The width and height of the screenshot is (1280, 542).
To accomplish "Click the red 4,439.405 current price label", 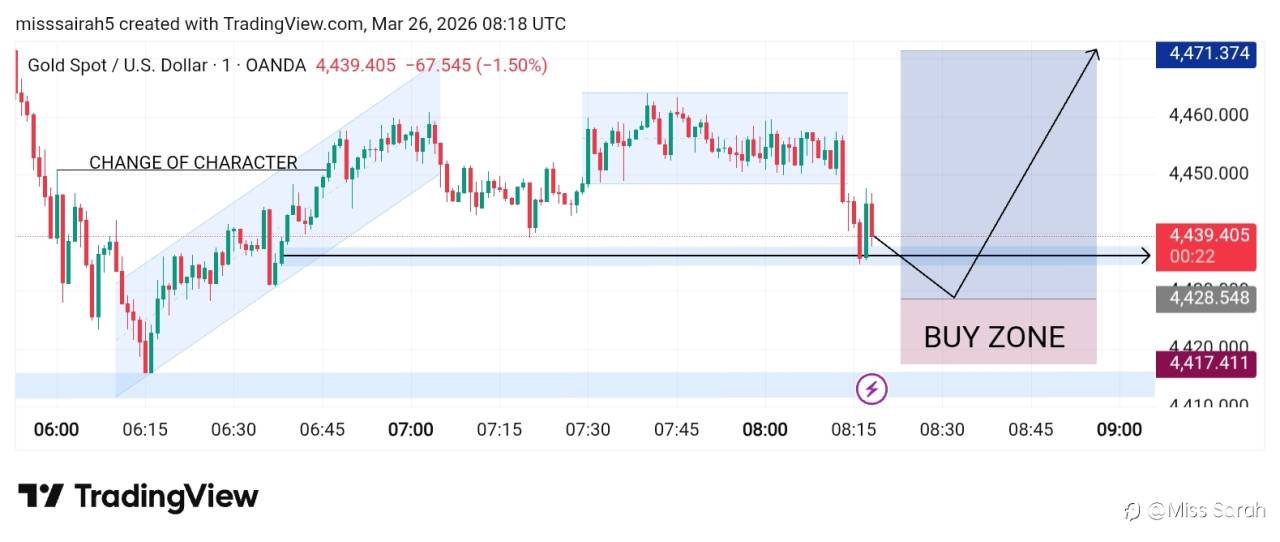I will (1204, 236).
